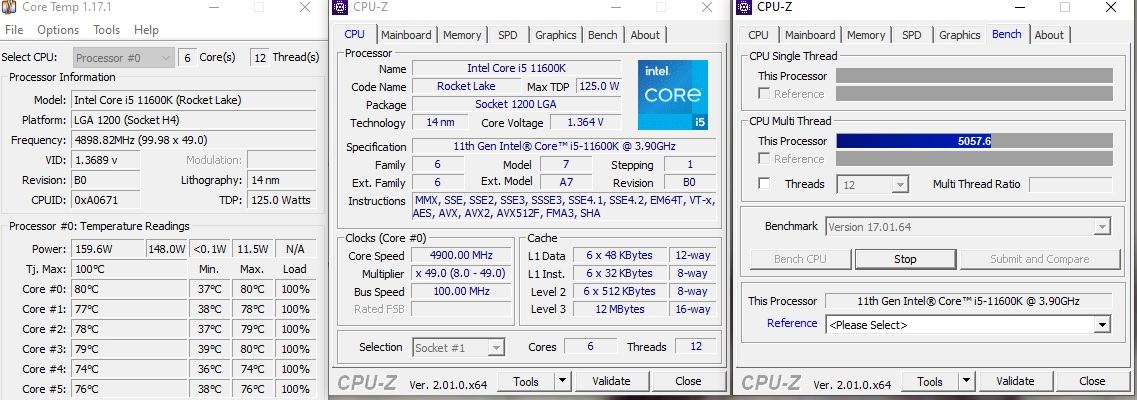Click Close button in right Bench window
Screen dimensions: 1137x400
tap(1092, 381)
